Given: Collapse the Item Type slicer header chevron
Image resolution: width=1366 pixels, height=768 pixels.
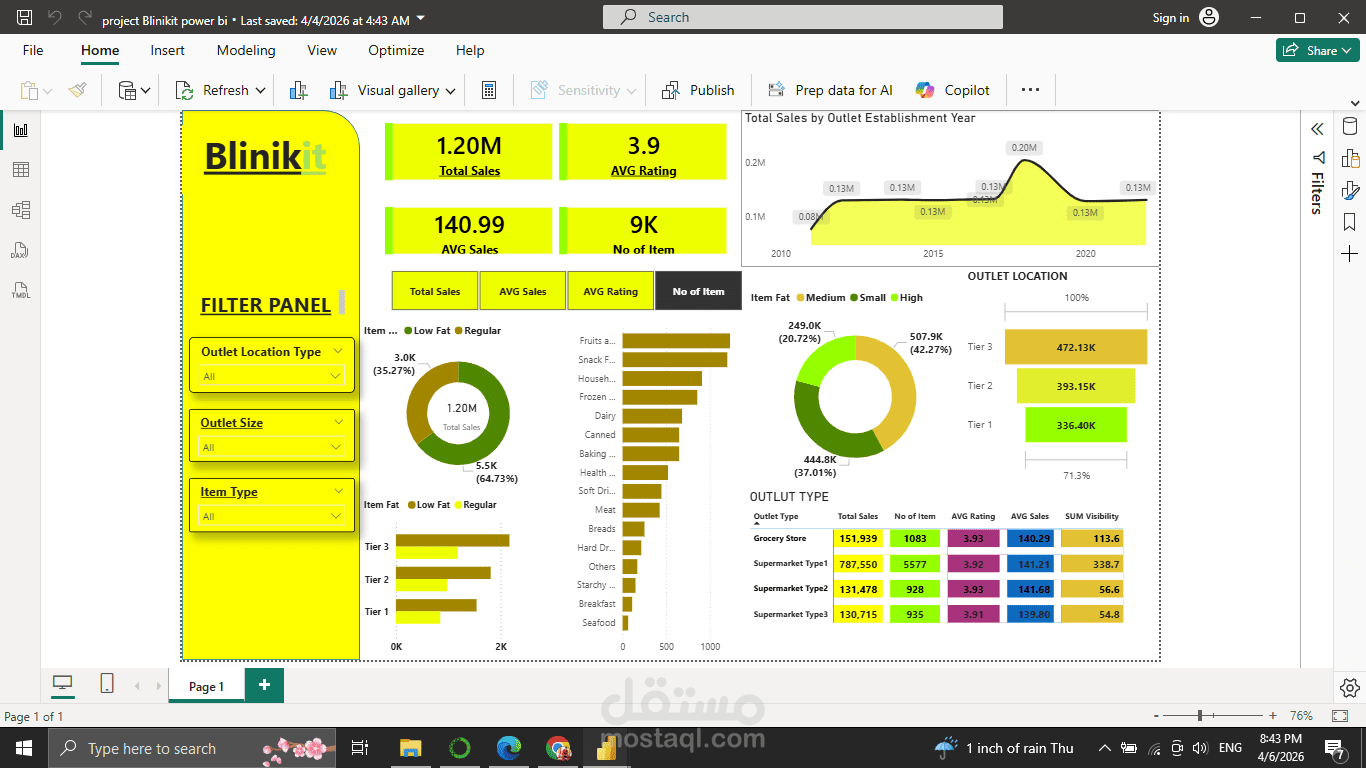Looking at the screenshot, I should tap(338, 491).
